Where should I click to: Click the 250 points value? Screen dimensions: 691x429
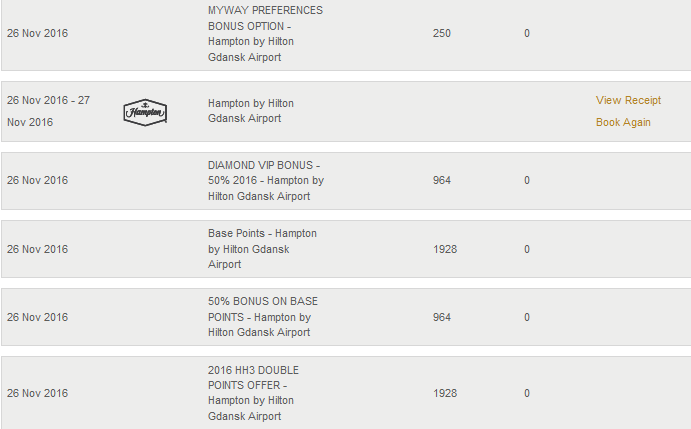click(442, 34)
